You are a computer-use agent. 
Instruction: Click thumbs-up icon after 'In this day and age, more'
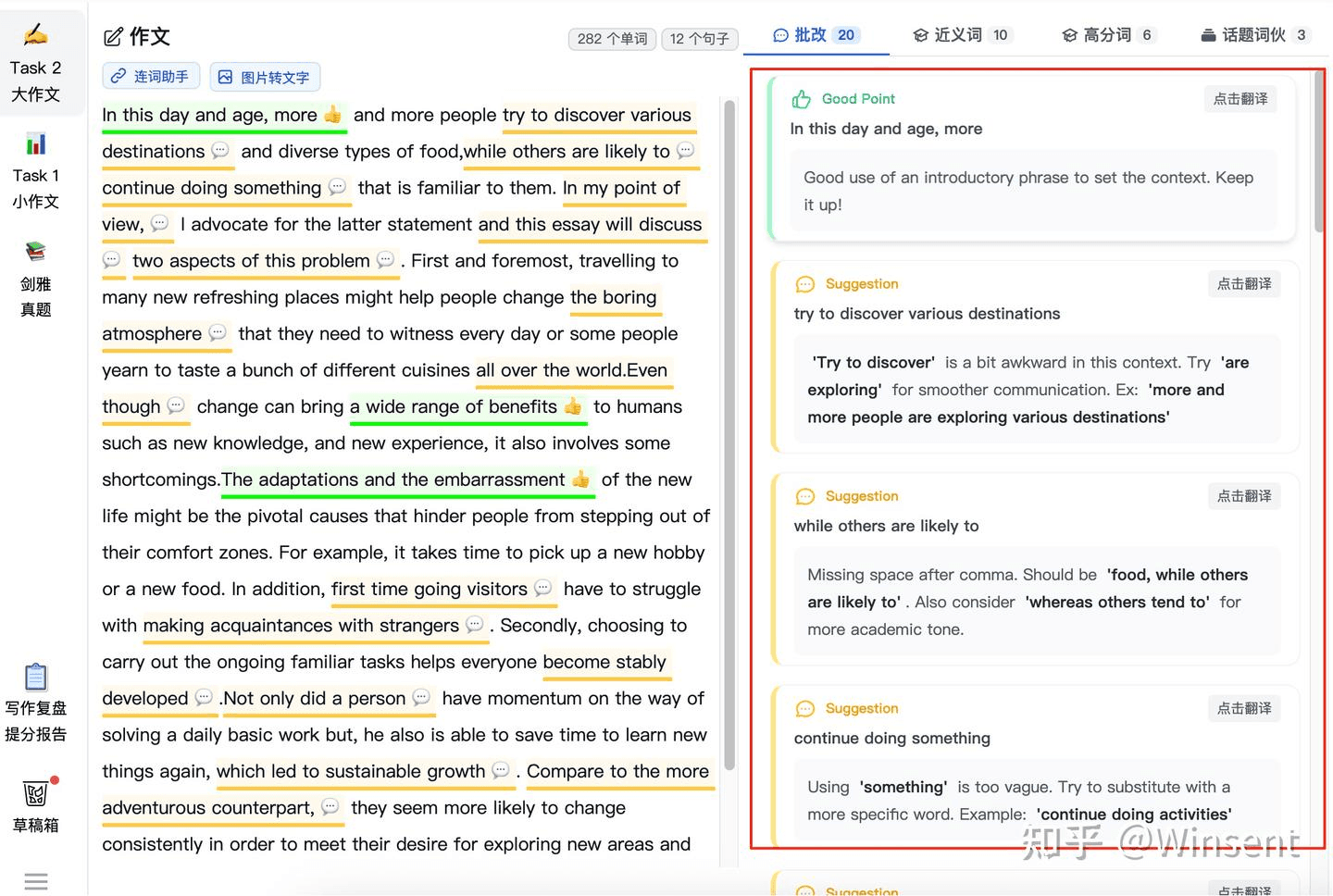point(332,115)
